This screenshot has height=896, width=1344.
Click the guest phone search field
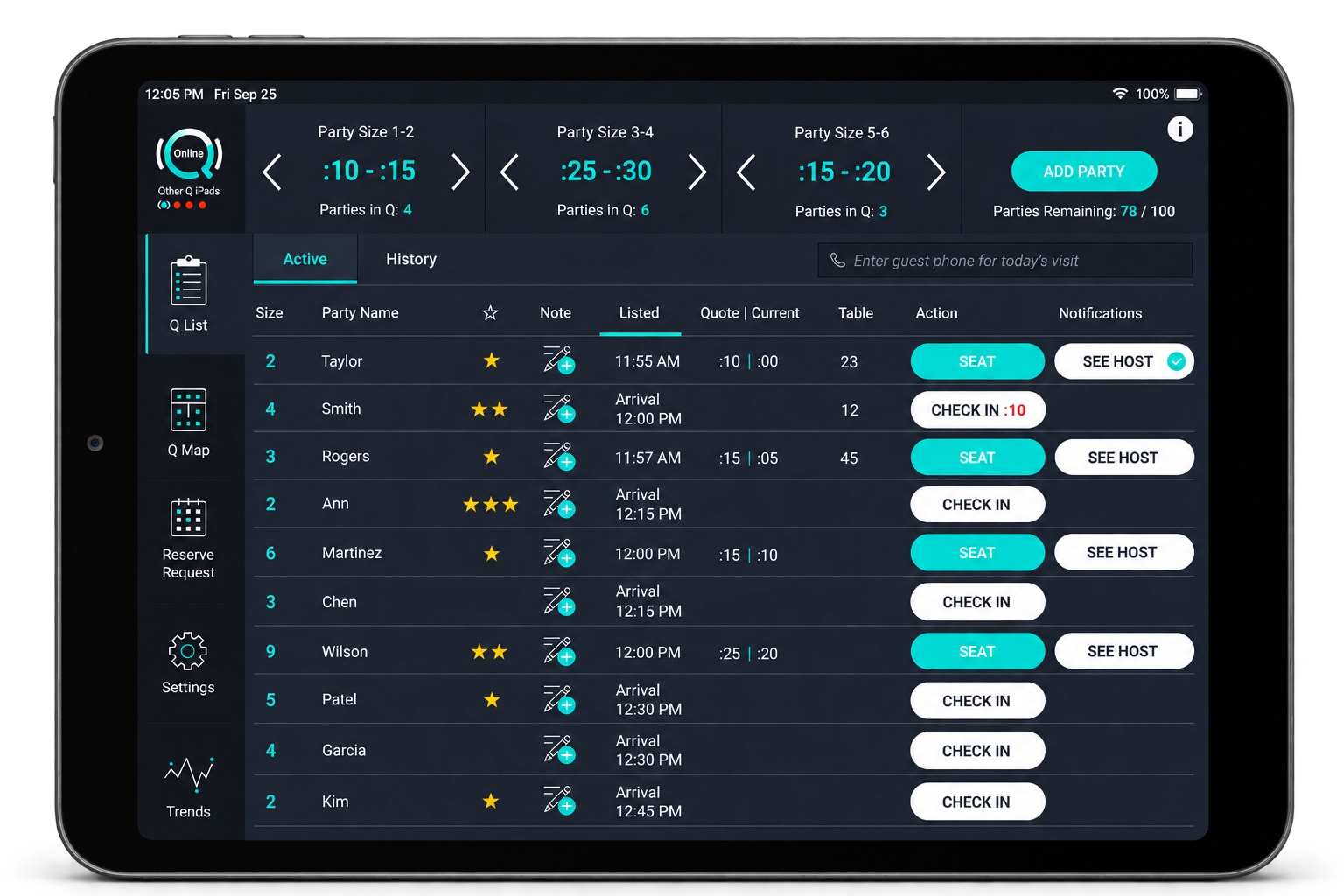1004,260
